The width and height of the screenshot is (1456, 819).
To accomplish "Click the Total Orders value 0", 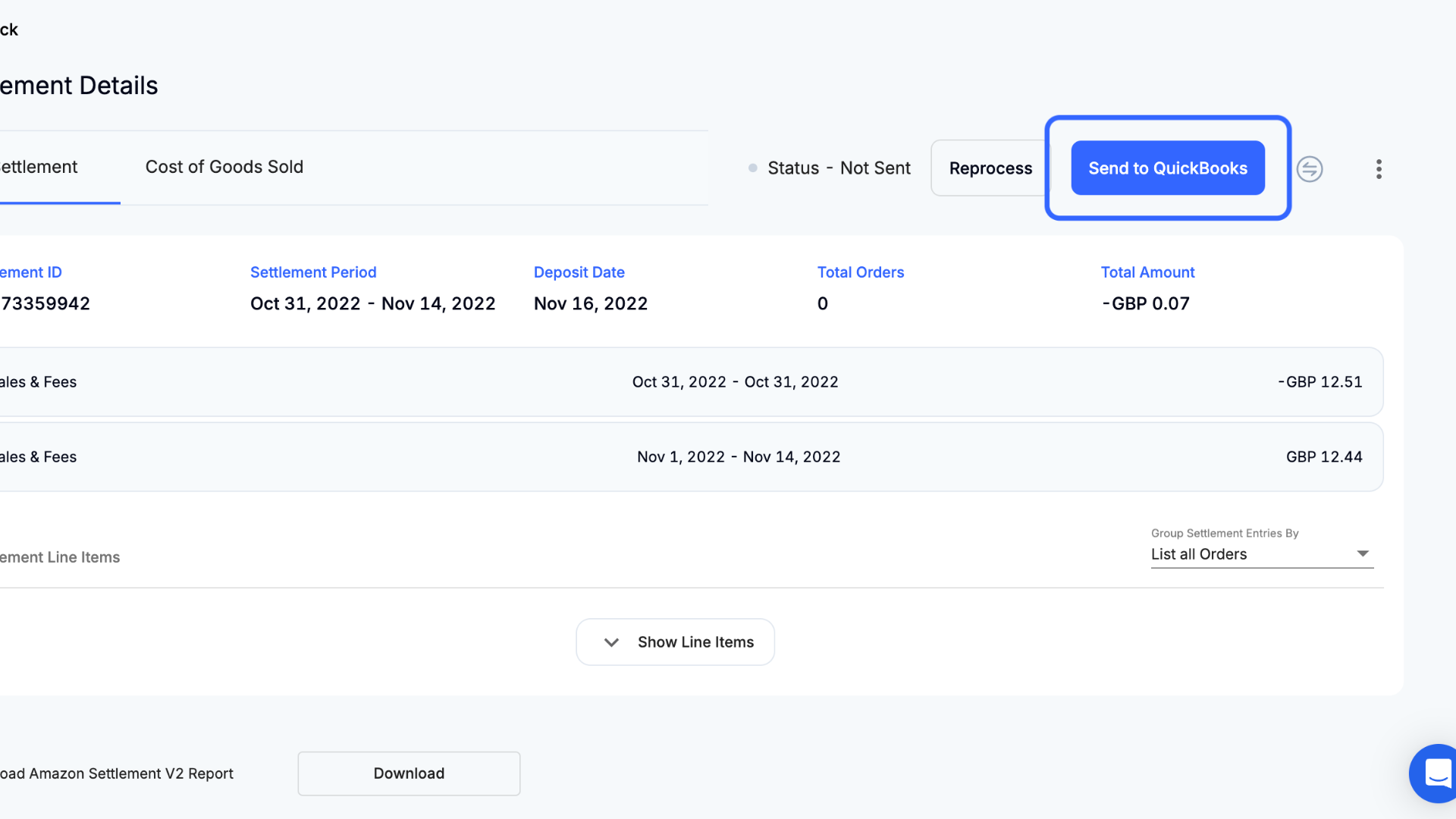I will [x=823, y=304].
